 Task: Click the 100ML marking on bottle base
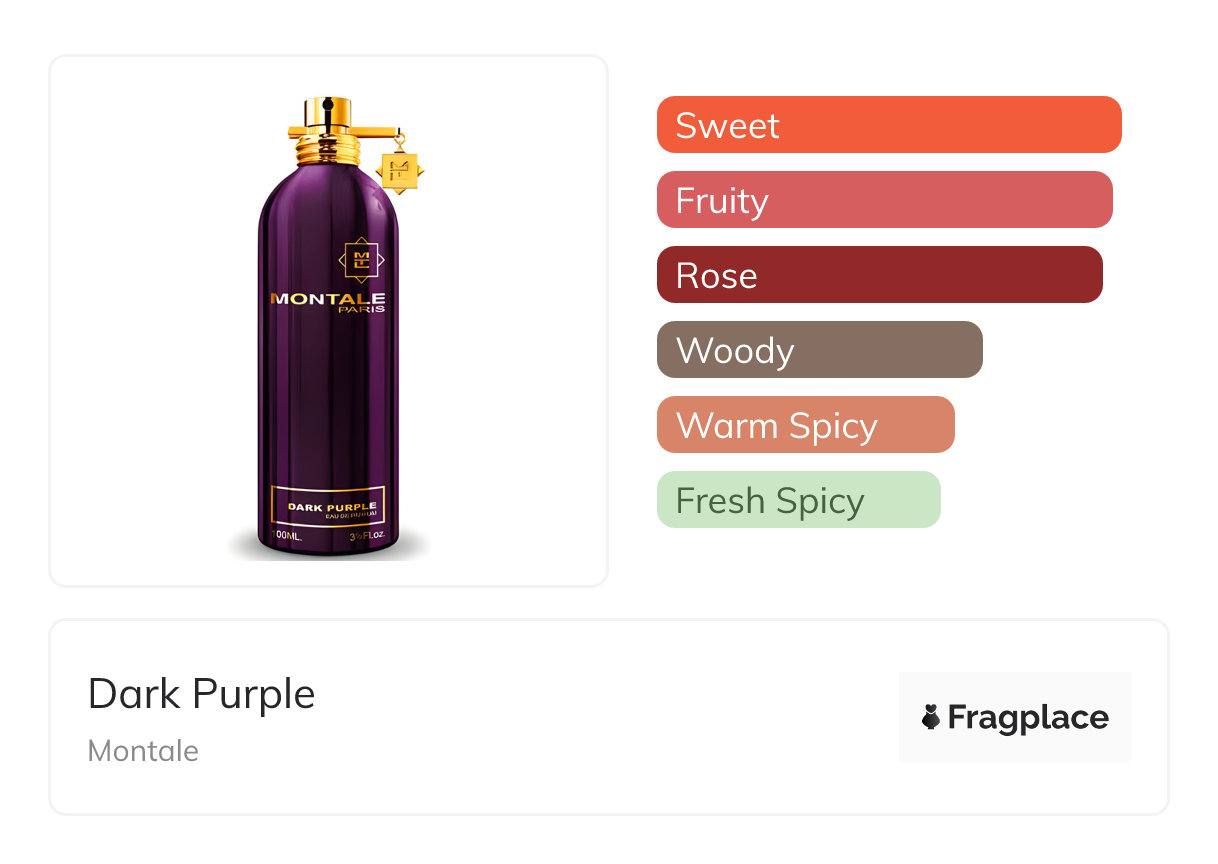(x=285, y=537)
